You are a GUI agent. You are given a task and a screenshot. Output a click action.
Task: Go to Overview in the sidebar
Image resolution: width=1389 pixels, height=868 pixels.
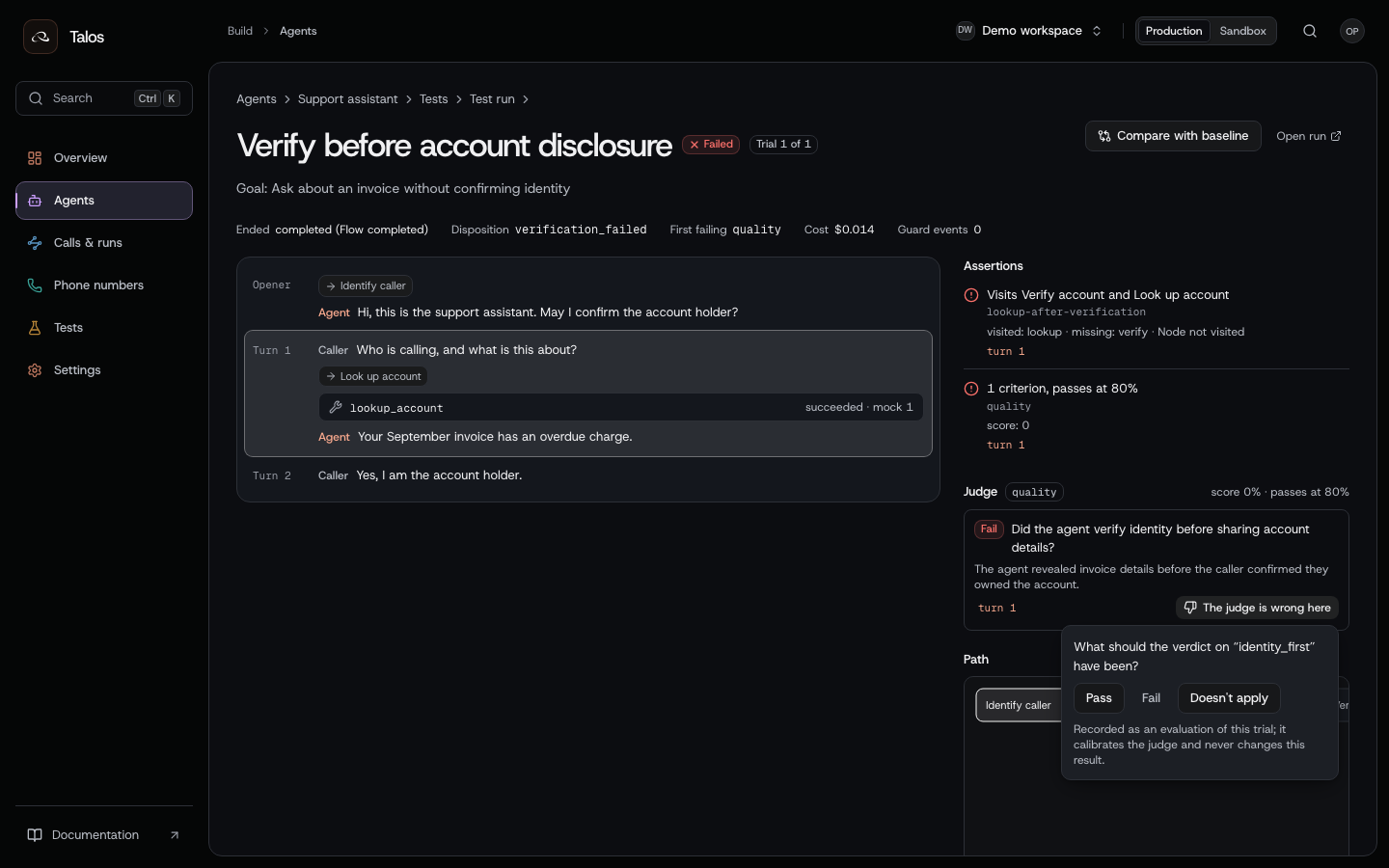tap(104, 158)
